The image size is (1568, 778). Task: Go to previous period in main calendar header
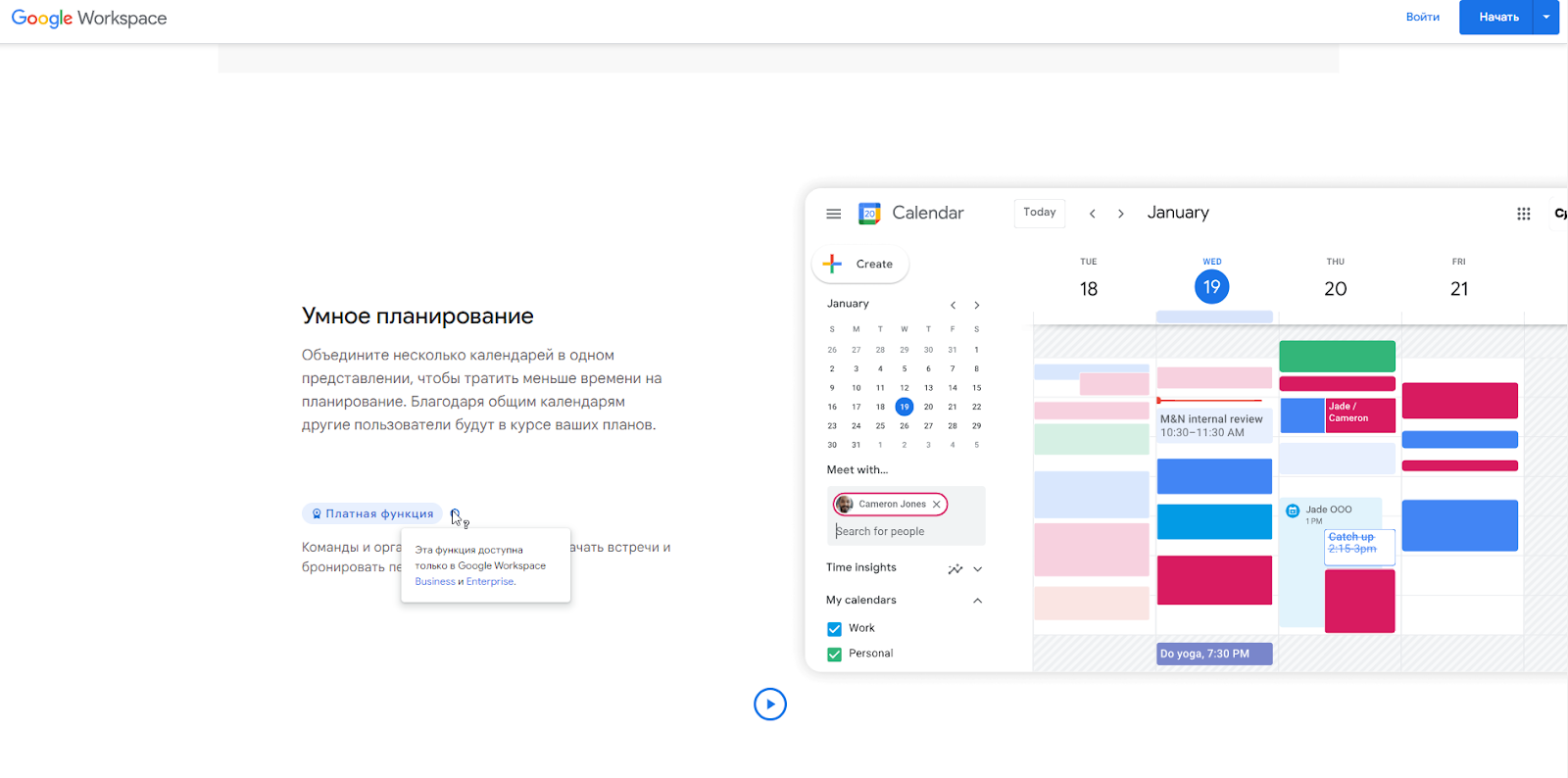pos(1093,214)
